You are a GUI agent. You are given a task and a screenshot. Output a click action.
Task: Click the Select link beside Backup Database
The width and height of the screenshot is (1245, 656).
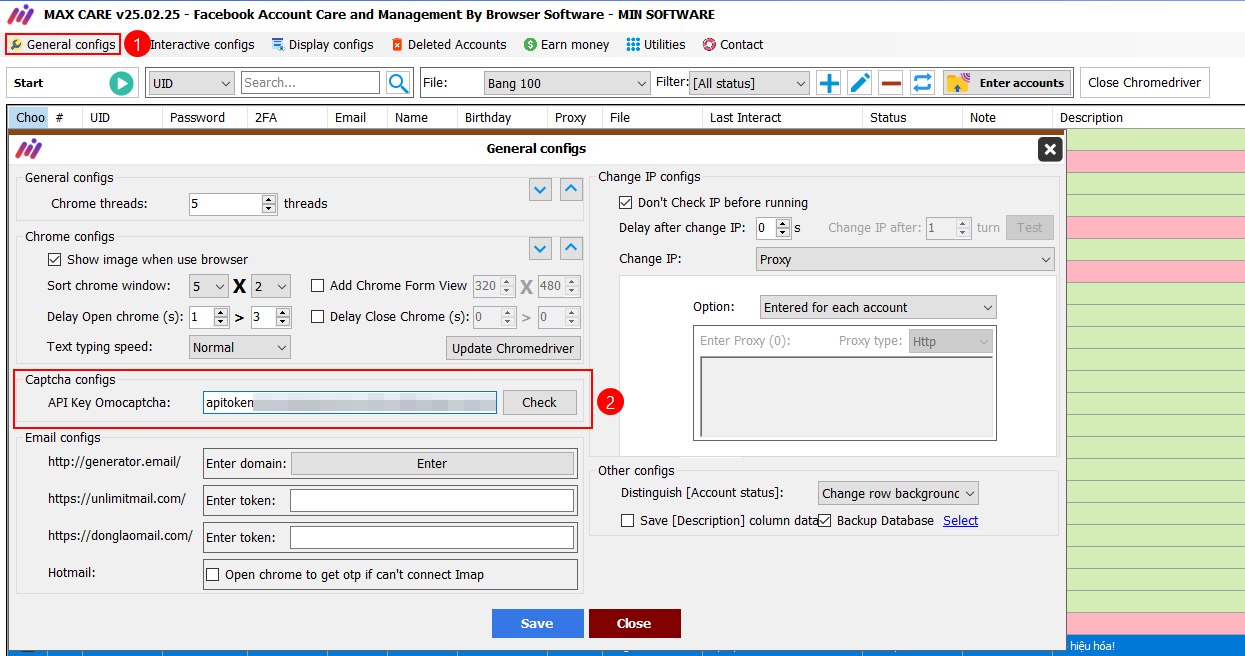tap(960, 520)
